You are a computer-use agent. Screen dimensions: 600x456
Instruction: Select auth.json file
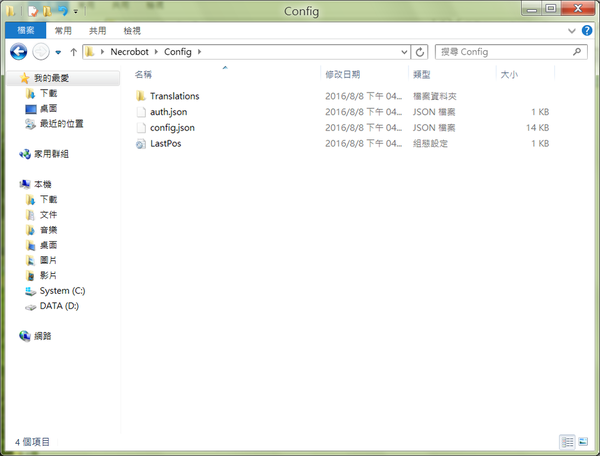(x=168, y=112)
